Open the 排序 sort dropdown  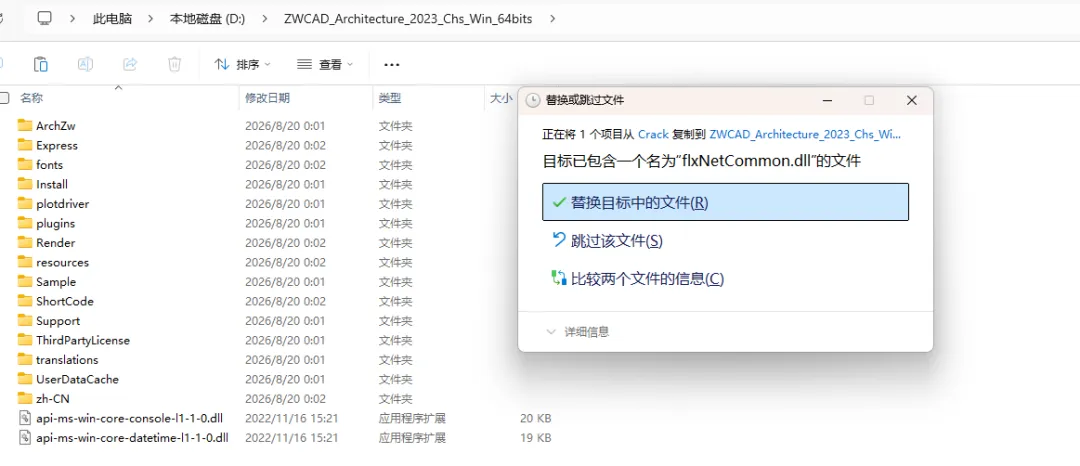(242, 64)
